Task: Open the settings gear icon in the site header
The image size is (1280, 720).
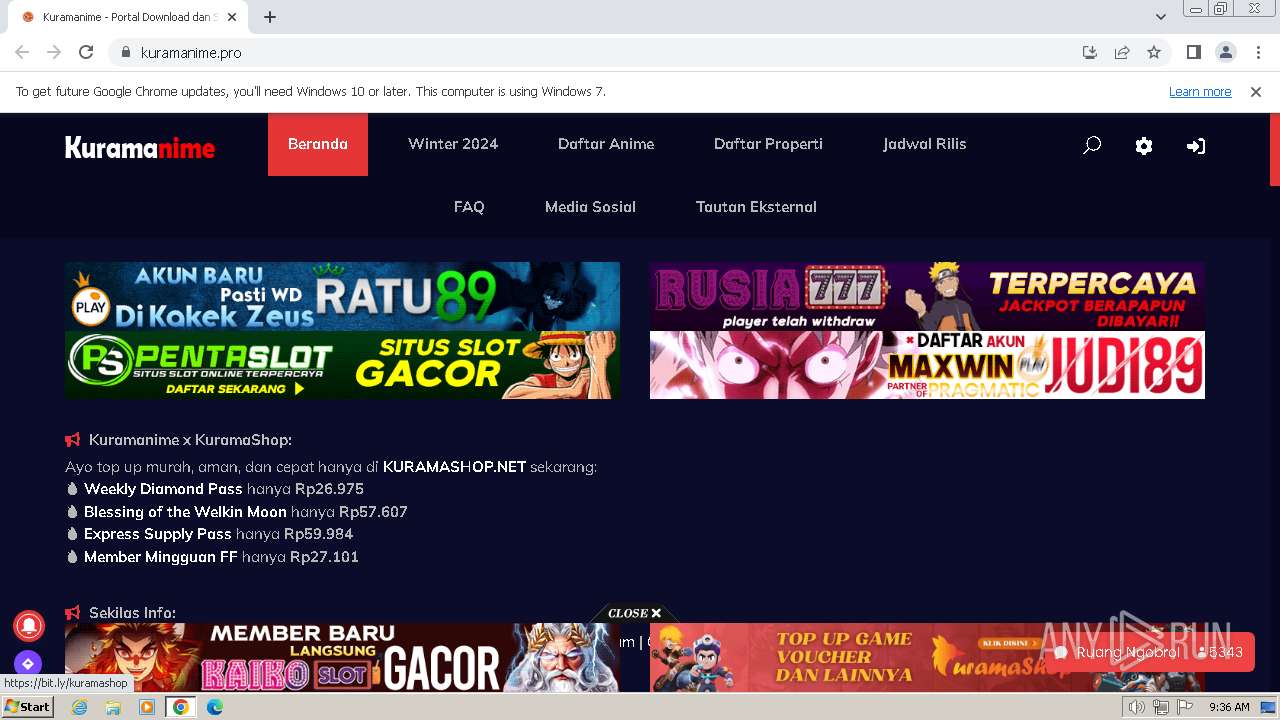Action: [1144, 146]
